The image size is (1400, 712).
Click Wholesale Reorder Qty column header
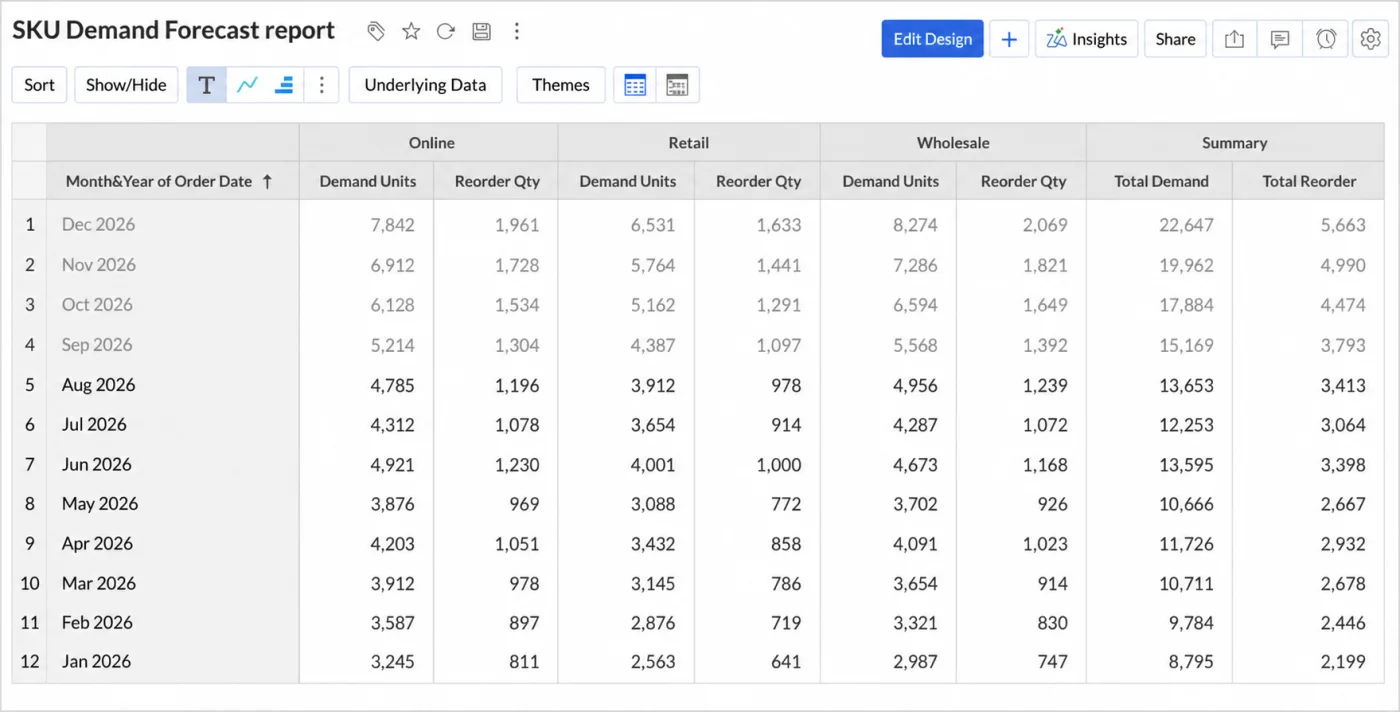(1023, 181)
